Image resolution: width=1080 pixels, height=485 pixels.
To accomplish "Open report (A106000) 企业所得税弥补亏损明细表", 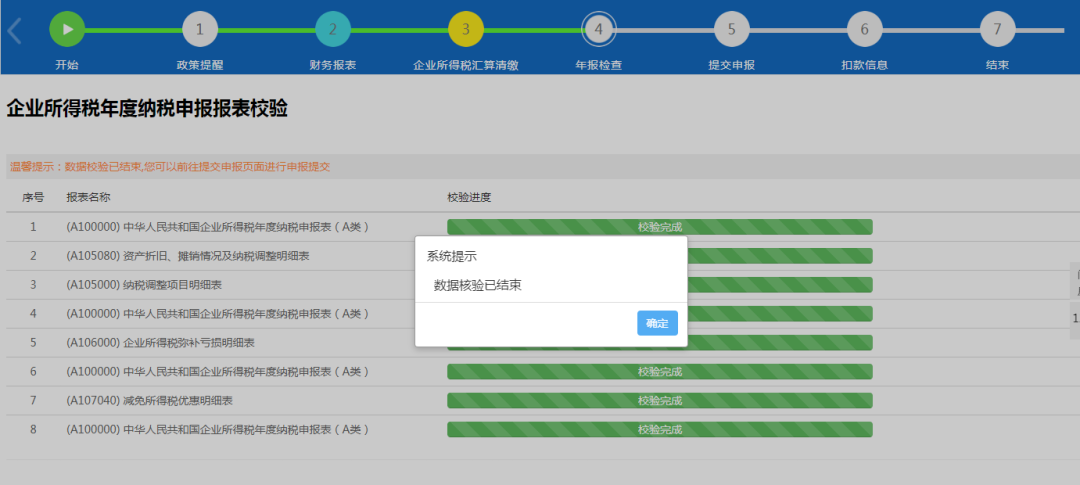I will tap(160, 343).
